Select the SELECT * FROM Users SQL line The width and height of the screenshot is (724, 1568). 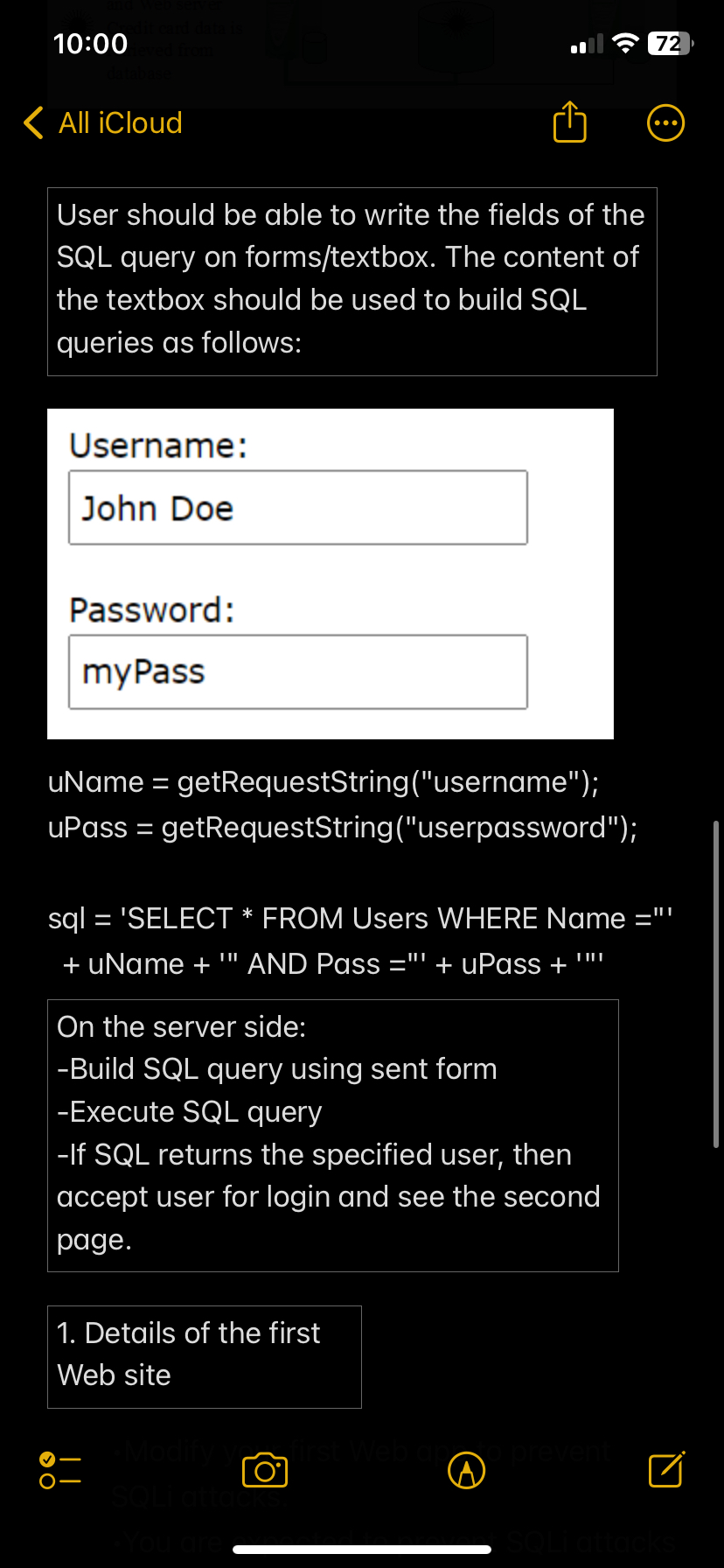(x=359, y=918)
